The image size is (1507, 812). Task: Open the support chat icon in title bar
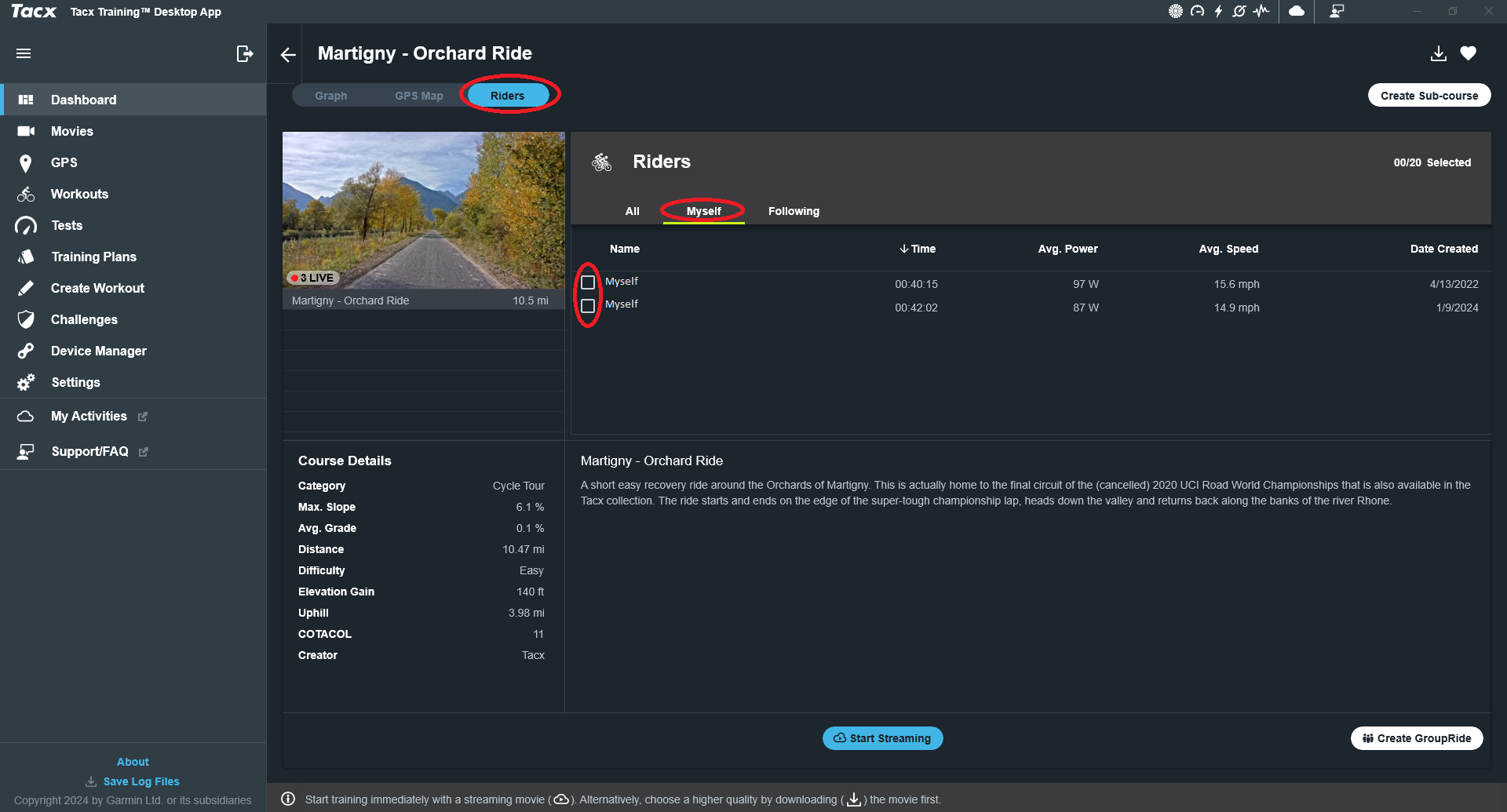1337,11
